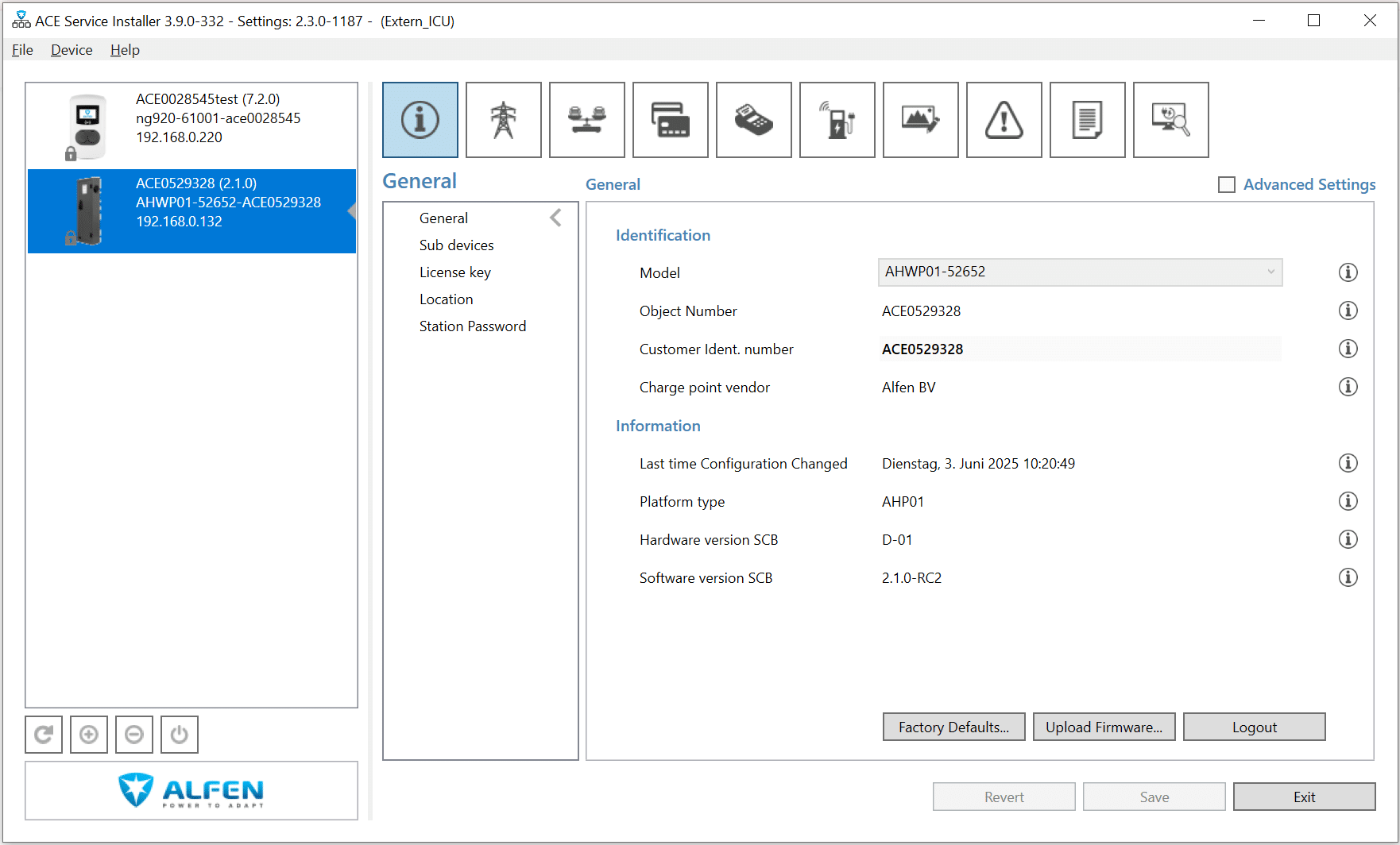This screenshot has width=1400, height=845.
Task: Refresh the device list
Action: point(44,735)
